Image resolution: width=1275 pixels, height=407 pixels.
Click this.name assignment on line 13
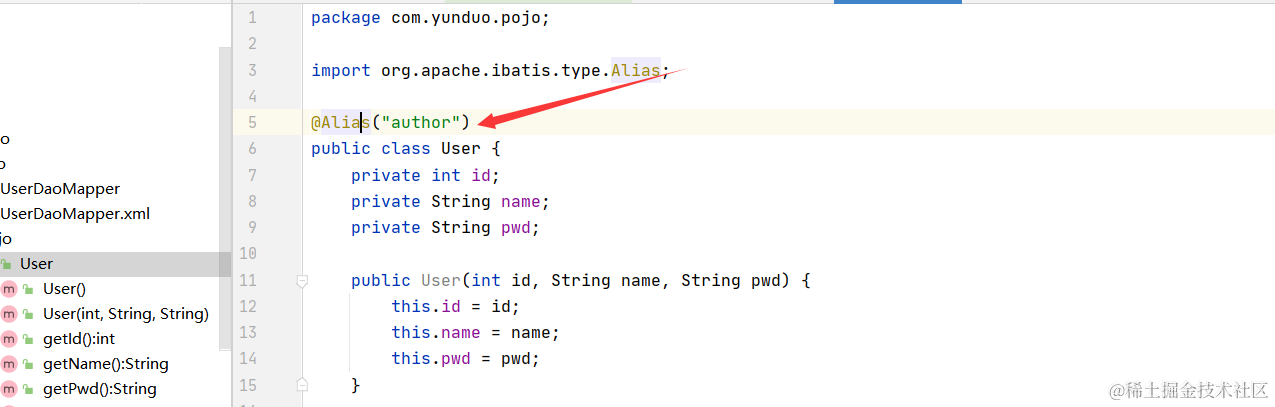pyautogui.click(x=475, y=332)
